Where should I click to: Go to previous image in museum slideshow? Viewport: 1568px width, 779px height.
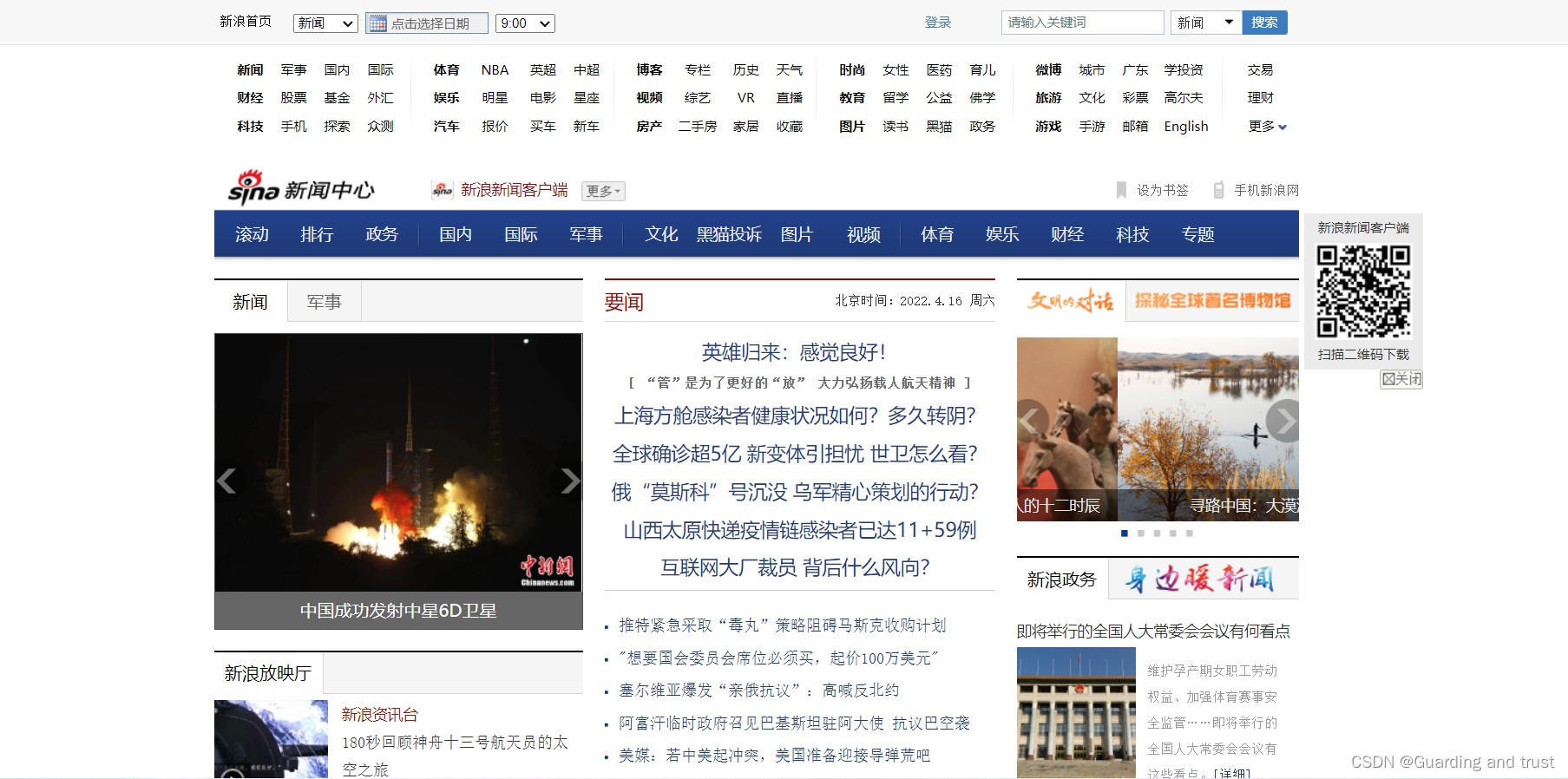[x=1032, y=421]
